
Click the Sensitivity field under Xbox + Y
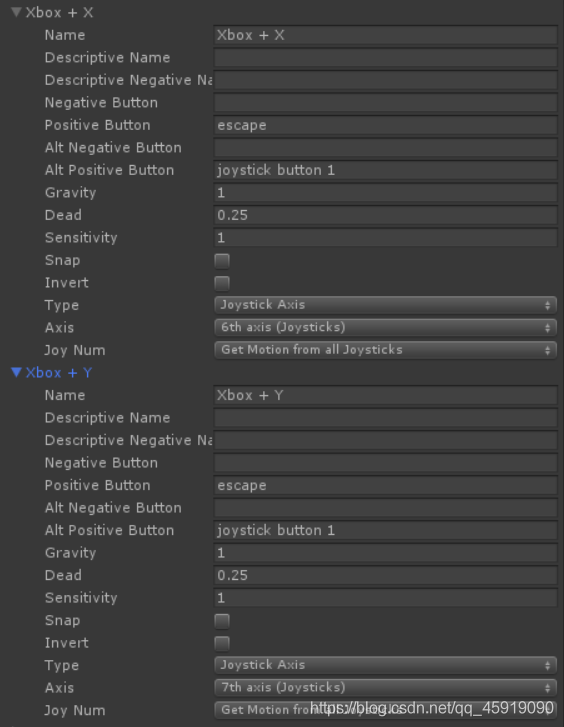[x=385, y=598]
